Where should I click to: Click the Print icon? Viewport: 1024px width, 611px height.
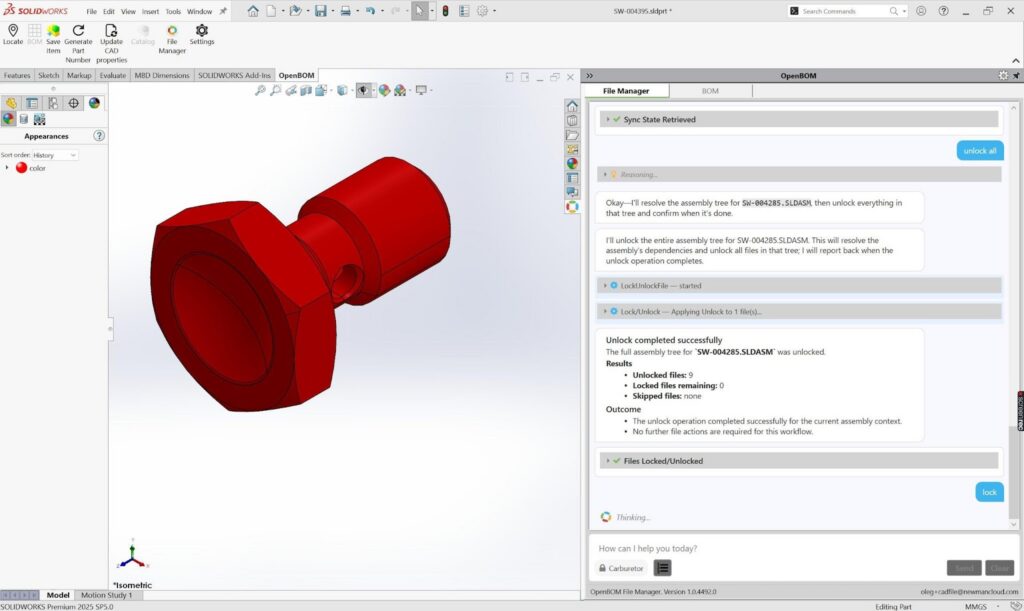click(345, 11)
